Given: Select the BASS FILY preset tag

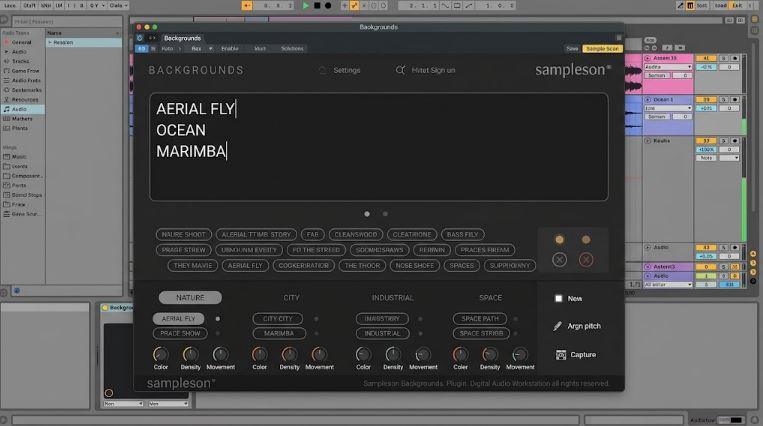Looking at the screenshot, I should tap(463, 235).
